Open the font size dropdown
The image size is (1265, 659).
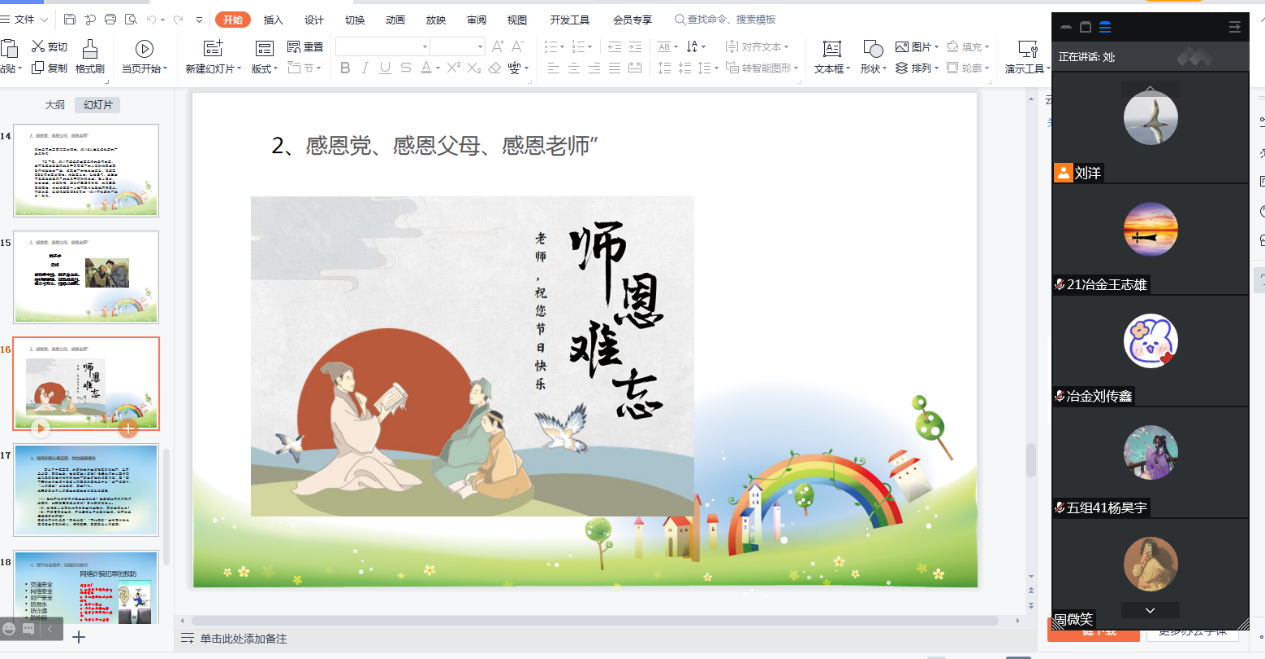click(480, 47)
